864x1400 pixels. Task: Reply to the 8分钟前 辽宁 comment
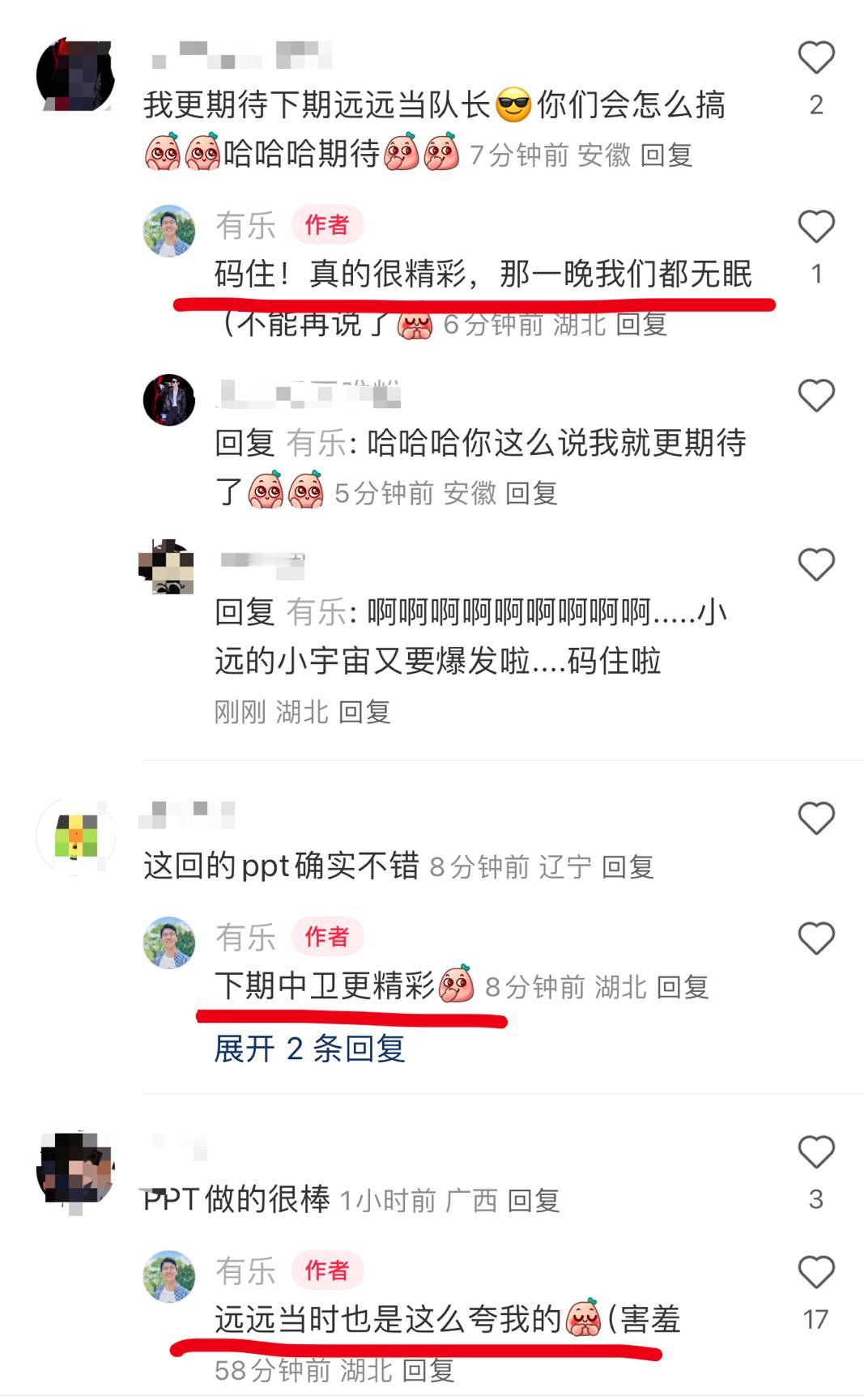click(628, 867)
